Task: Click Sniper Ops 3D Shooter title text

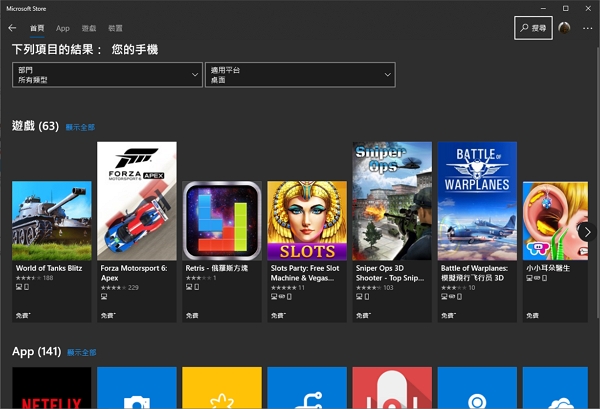Action: coord(390,273)
